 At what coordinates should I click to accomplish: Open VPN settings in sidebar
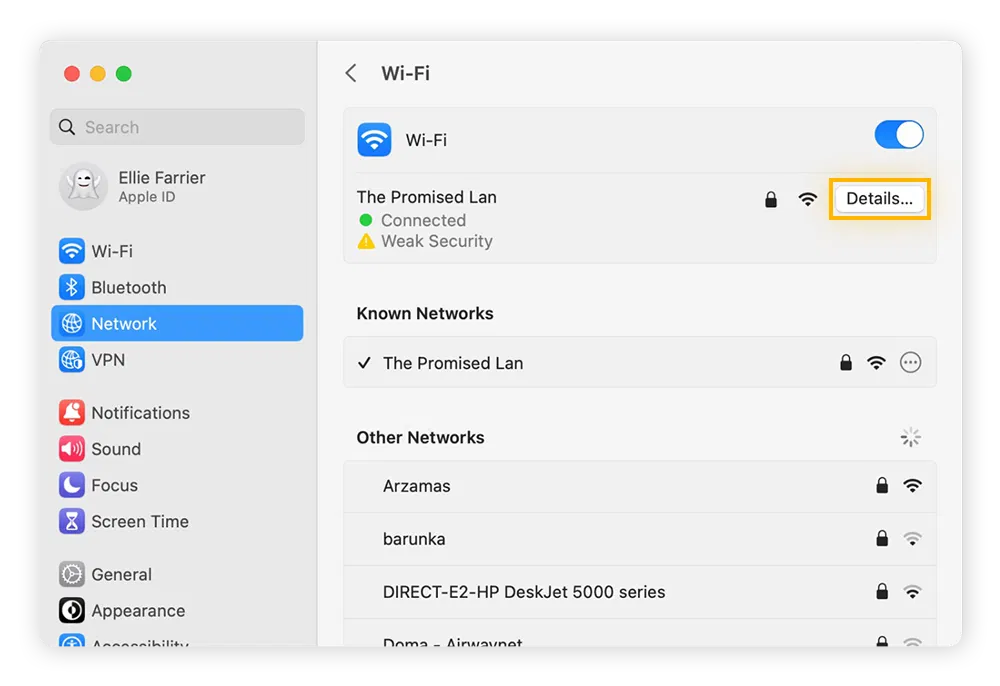(177, 360)
